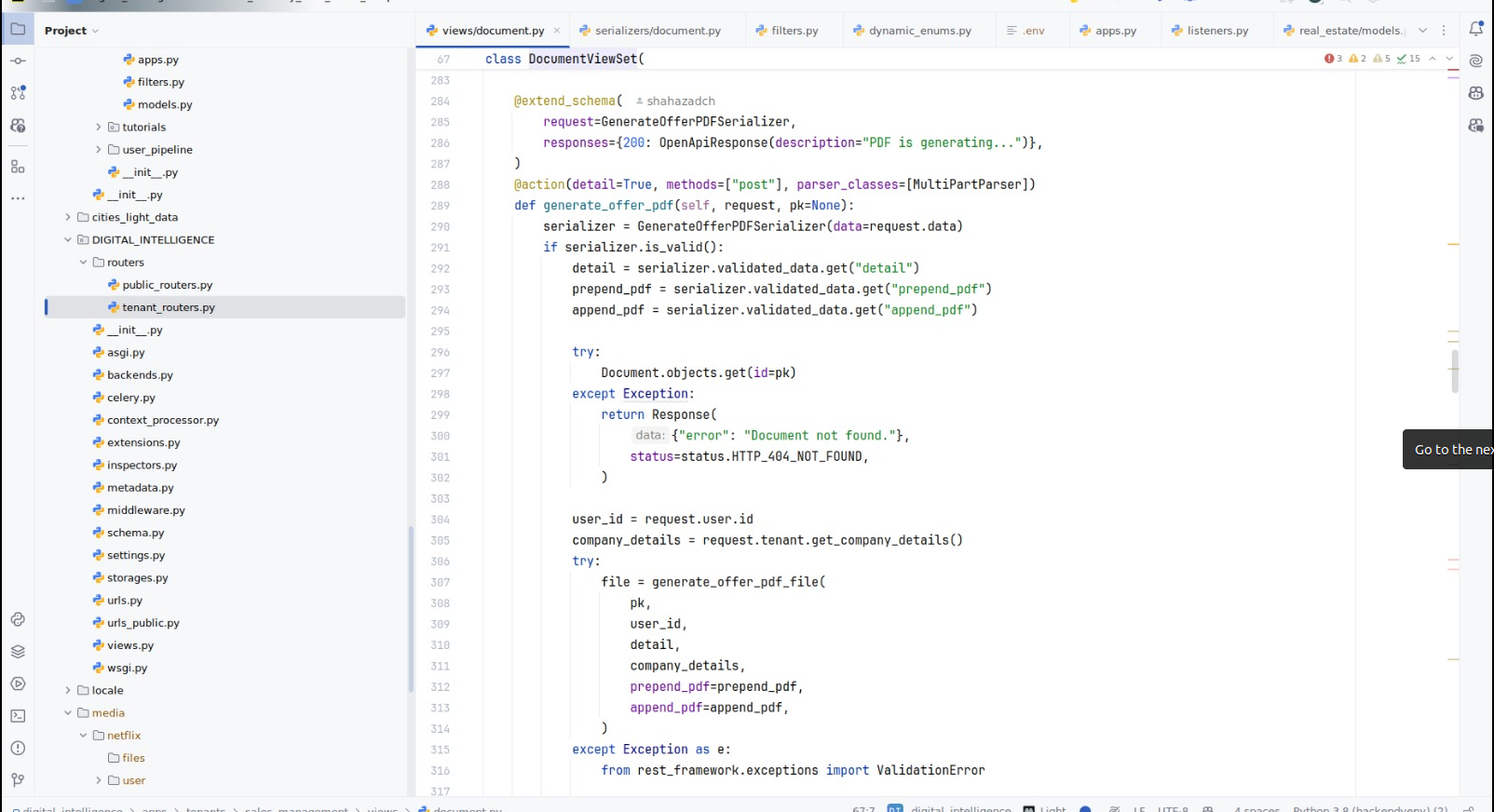Open celery.py in project tree
This screenshot has width=1494, height=812.
point(130,398)
